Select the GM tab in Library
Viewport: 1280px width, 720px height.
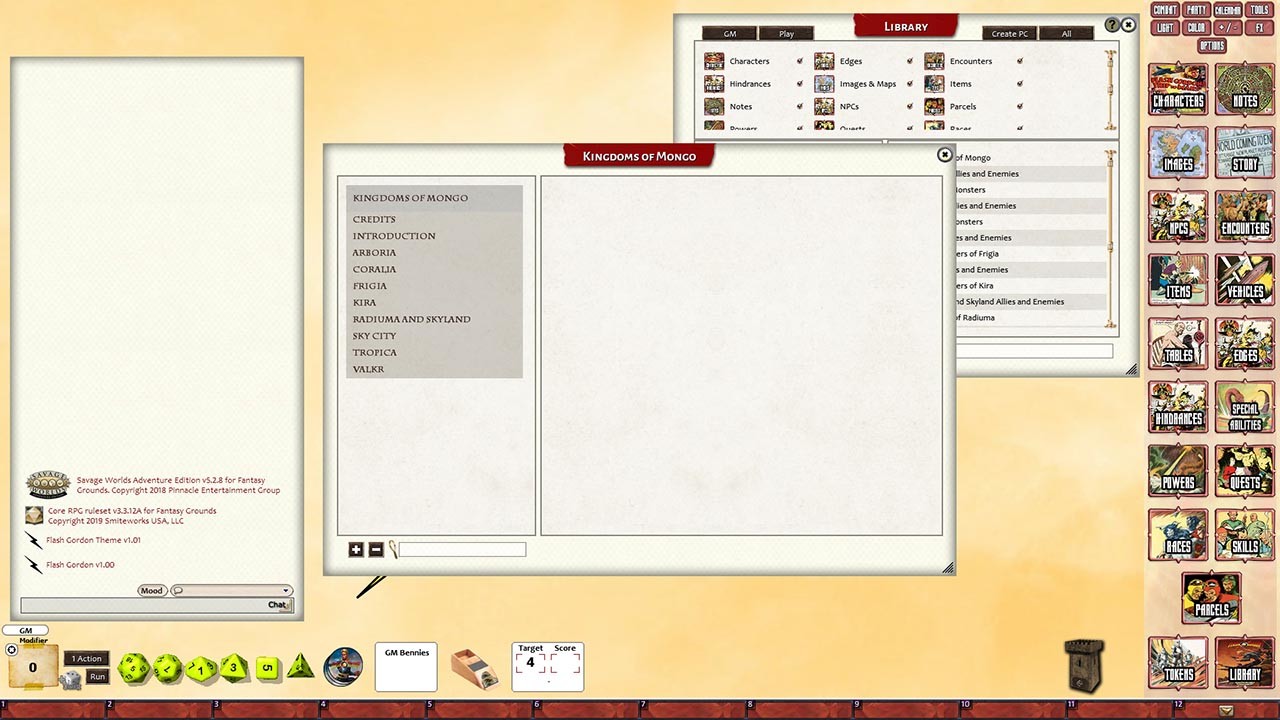tap(730, 34)
